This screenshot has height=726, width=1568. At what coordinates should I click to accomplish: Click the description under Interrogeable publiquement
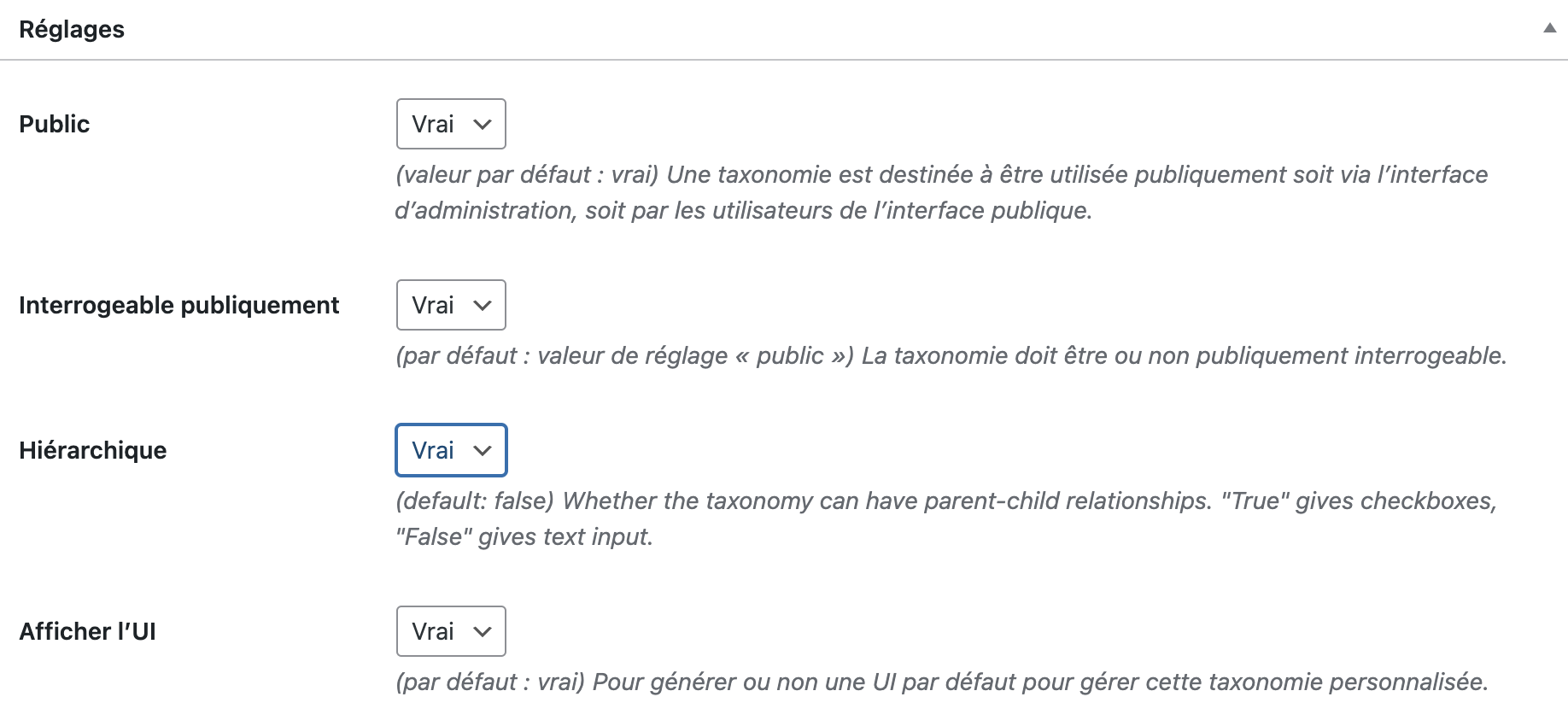coord(950,356)
